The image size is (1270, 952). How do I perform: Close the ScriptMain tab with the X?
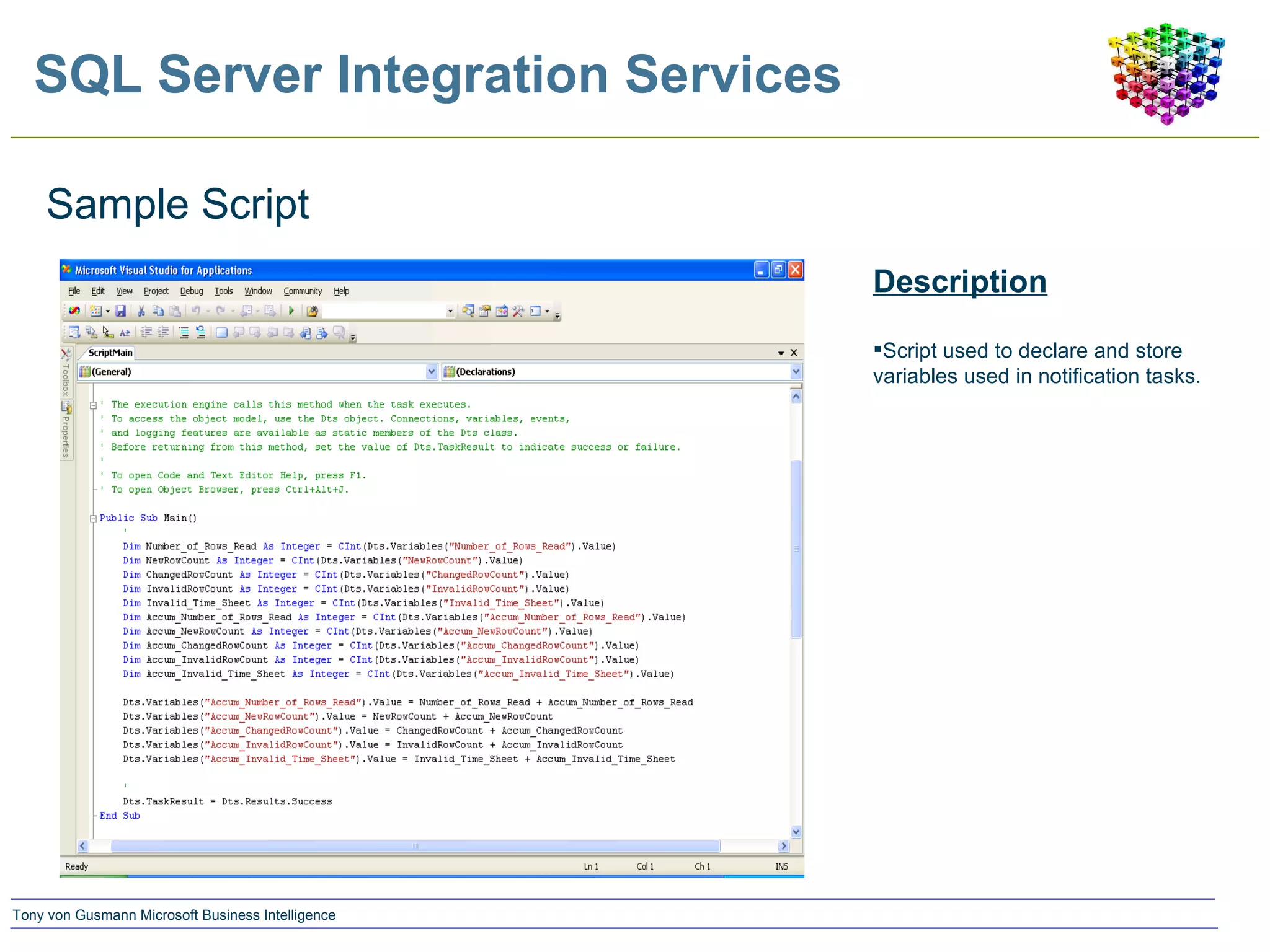click(x=794, y=353)
